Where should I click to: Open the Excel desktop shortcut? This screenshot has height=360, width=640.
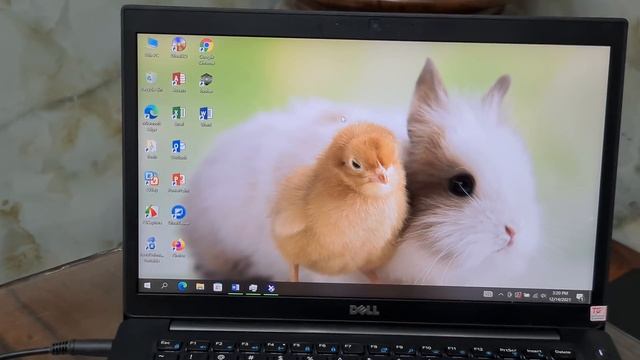point(178,116)
